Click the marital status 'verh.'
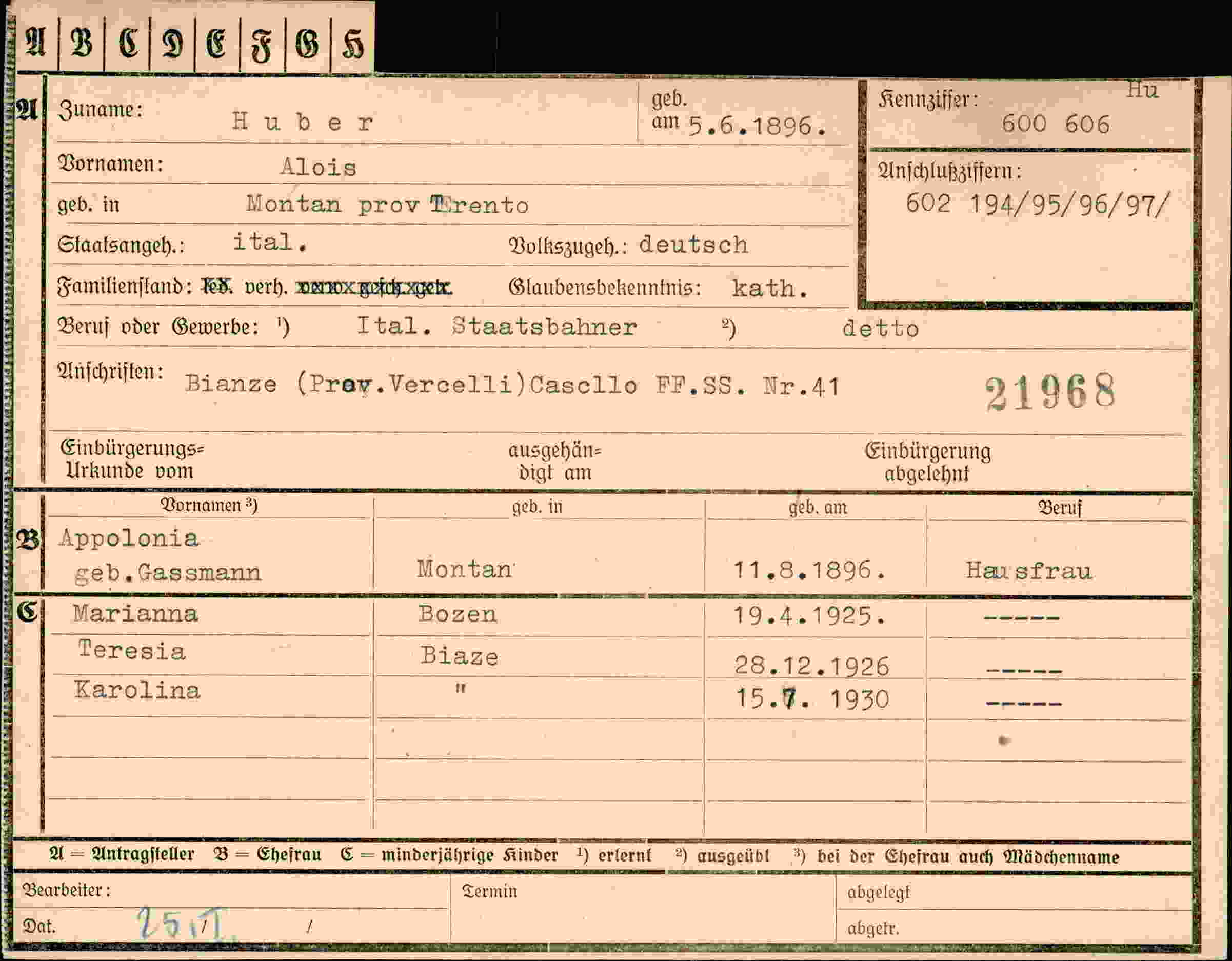The width and height of the screenshot is (1232, 961). [x=266, y=288]
